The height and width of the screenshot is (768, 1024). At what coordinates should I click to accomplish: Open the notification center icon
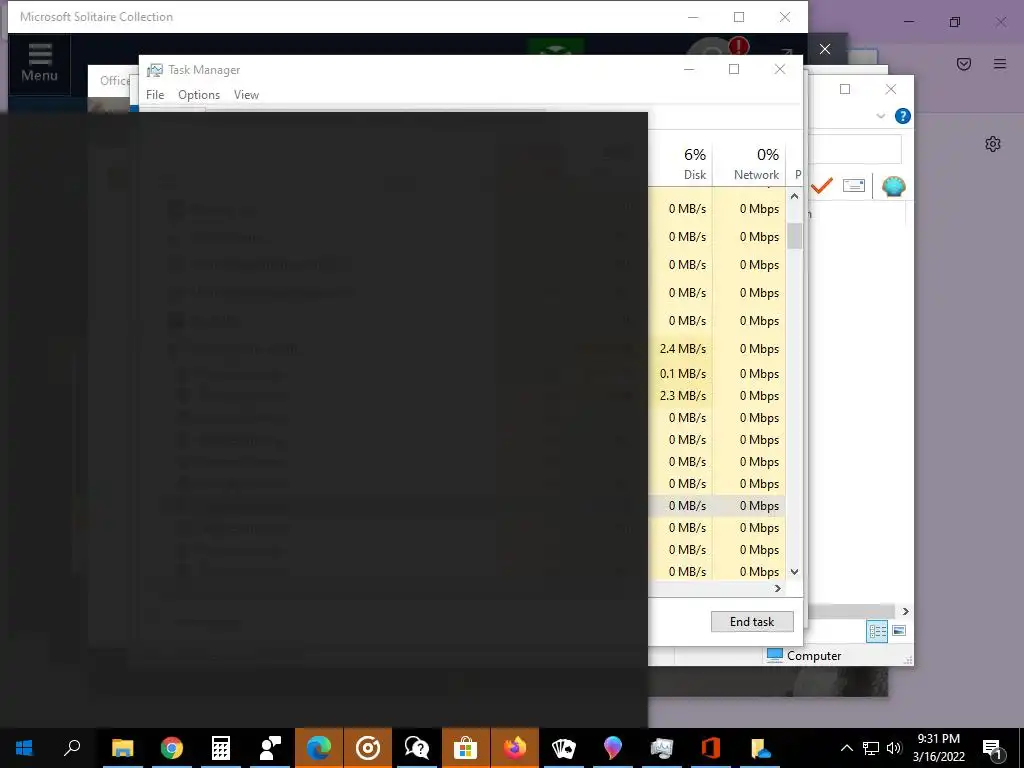click(x=993, y=748)
